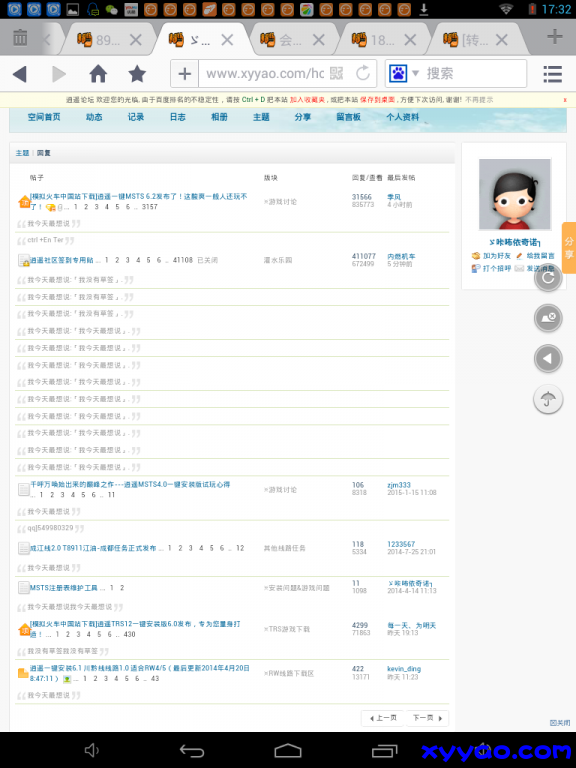Open orange 分享 side tab
This screenshot has width=576, height=768.
(x=569, y=248)
